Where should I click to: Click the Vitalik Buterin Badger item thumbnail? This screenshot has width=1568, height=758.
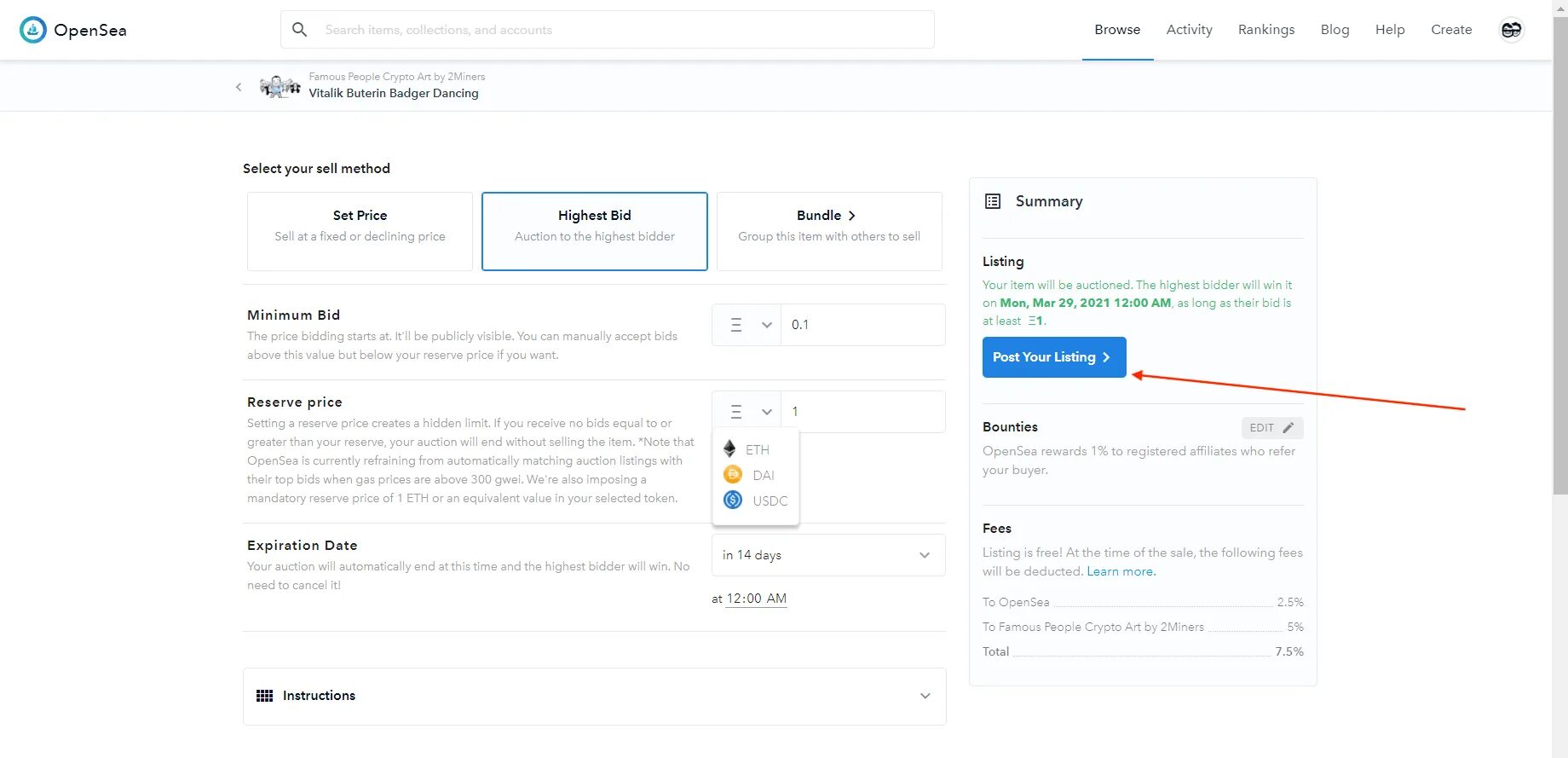point(280,86)
